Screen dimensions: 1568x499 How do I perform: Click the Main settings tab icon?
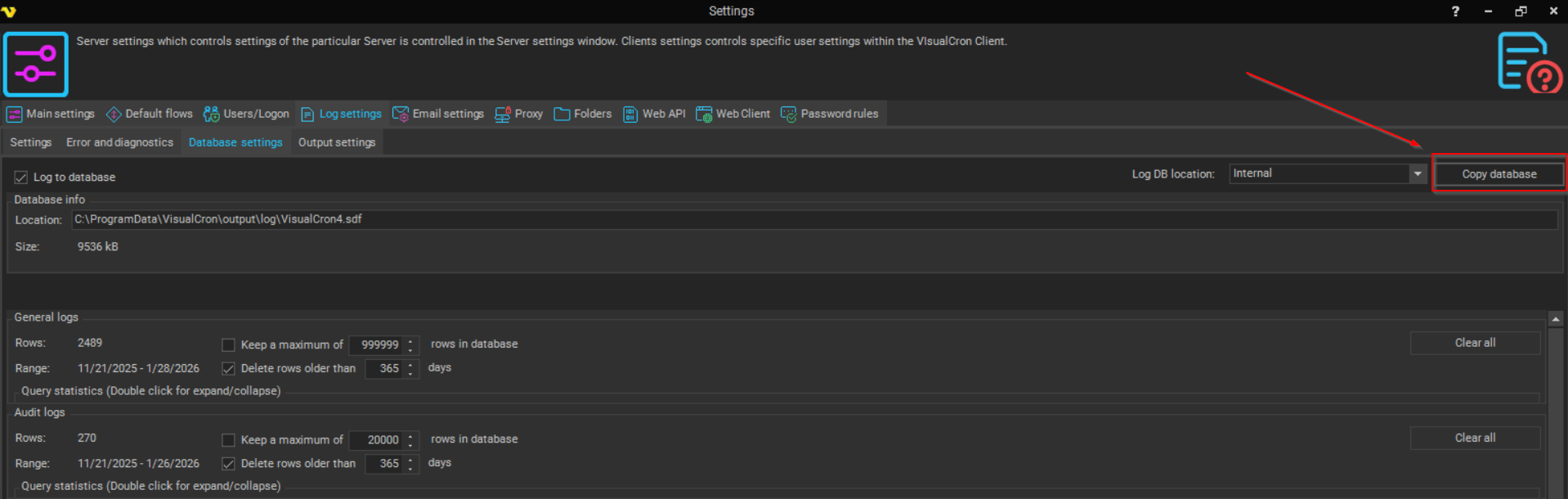pos(14,115)
